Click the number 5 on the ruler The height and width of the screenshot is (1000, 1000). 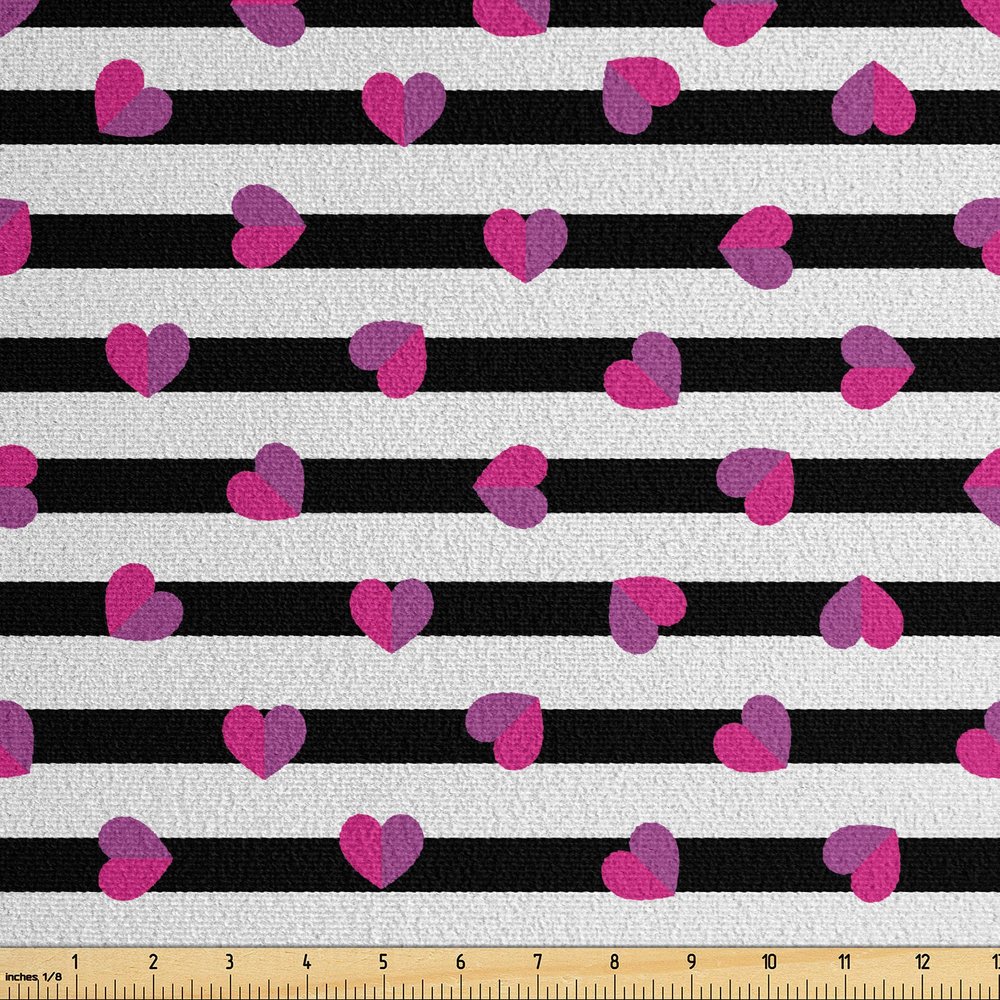[x=383, y=962]
